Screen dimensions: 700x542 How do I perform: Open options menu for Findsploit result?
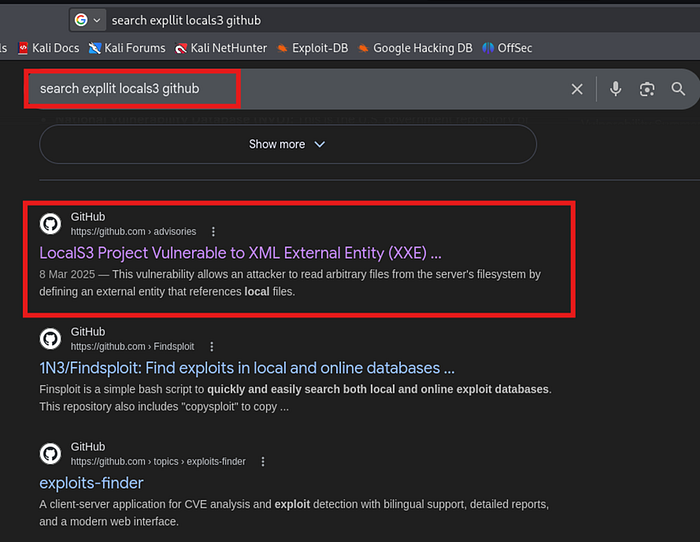(212, 346)
